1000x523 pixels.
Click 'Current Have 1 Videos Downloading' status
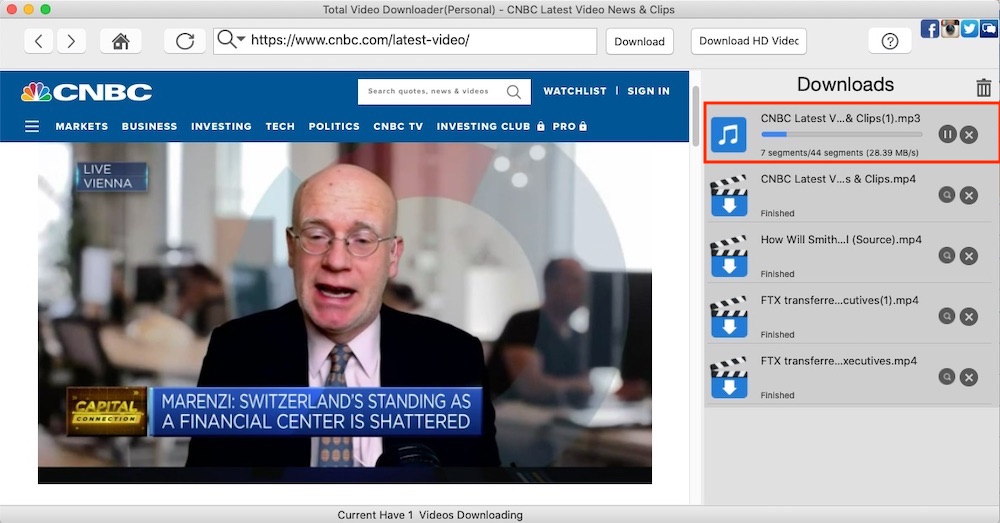[x=430, y=515]
